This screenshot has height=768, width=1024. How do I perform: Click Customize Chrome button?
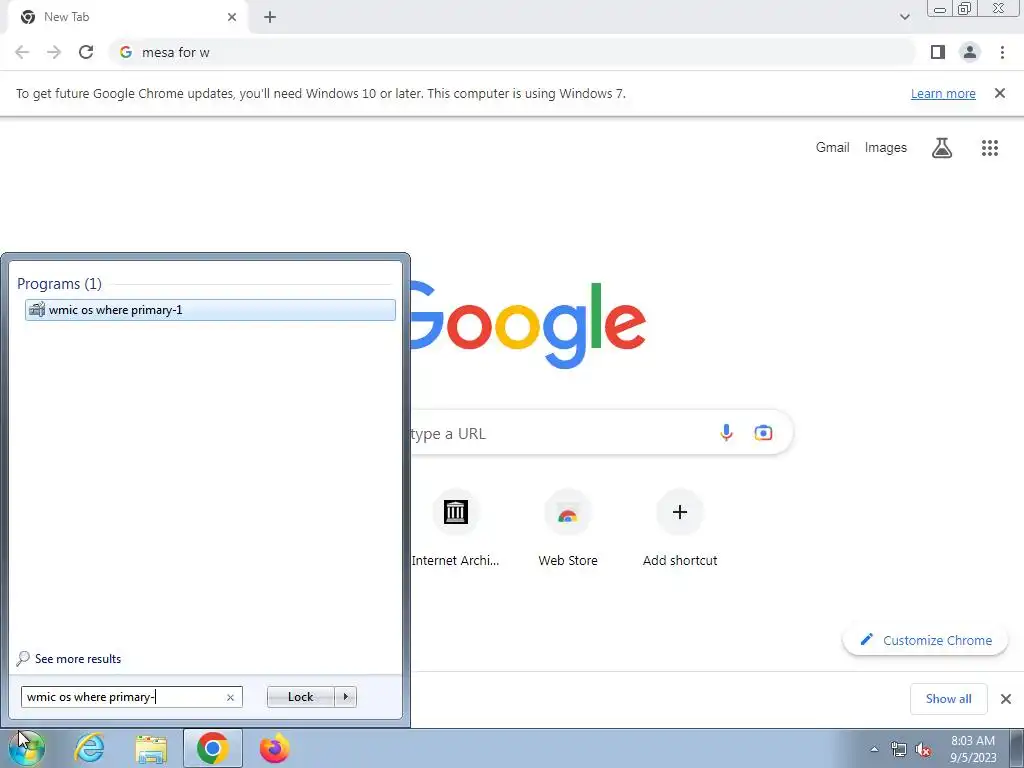[x=925, y=640]
